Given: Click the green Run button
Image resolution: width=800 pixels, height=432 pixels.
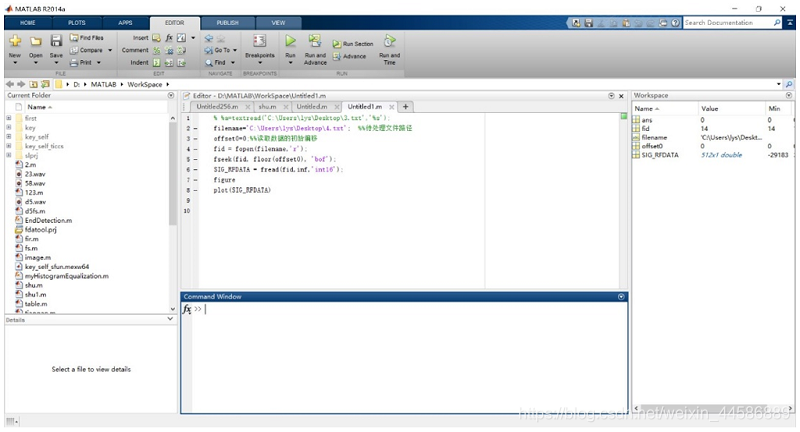Looking at the screenshot, I should click(x=290, y=41).
